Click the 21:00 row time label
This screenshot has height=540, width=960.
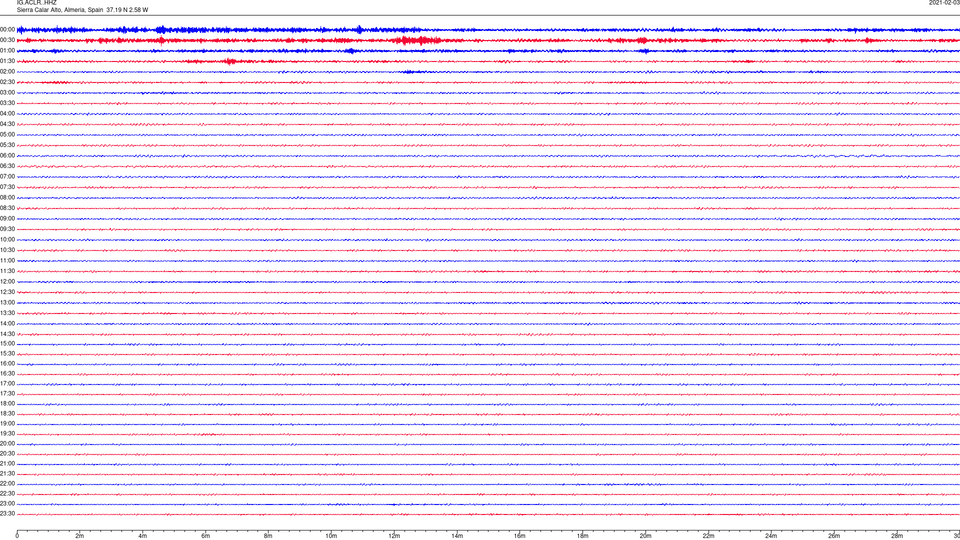pos(7,463)
